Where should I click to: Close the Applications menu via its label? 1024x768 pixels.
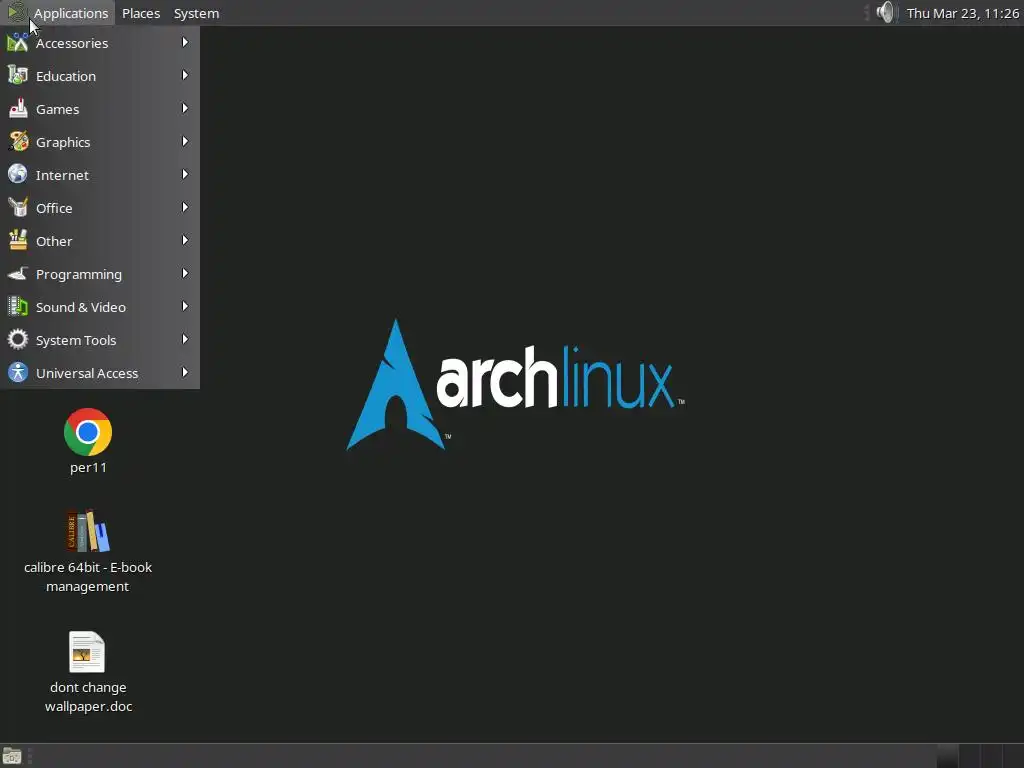point(71,13)
